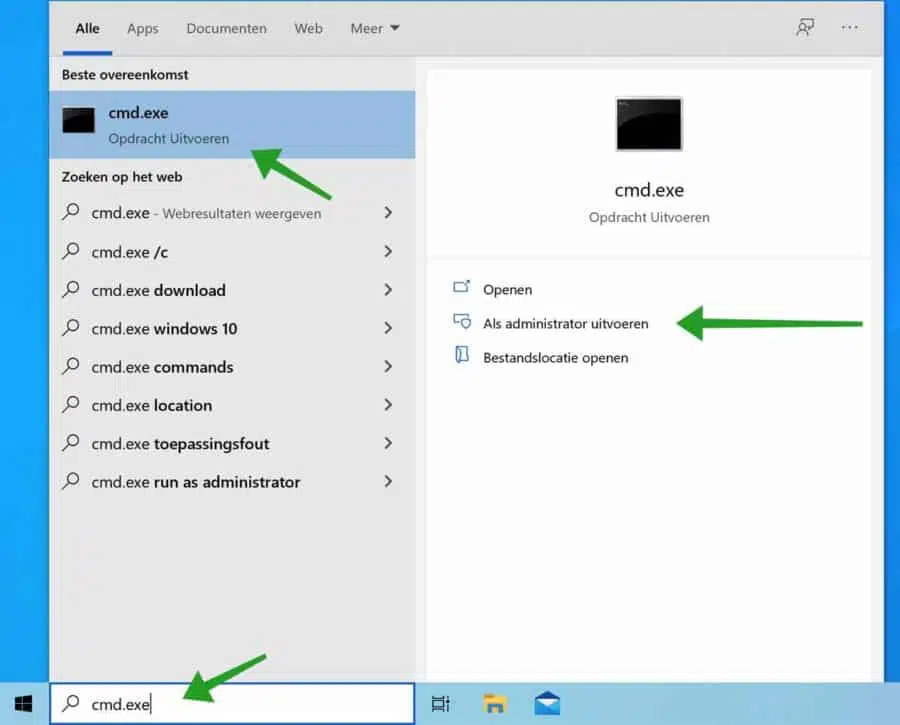Launch File Explorer from the taskbar
This screenshot has height=725, width=900.
coord(494,704)
